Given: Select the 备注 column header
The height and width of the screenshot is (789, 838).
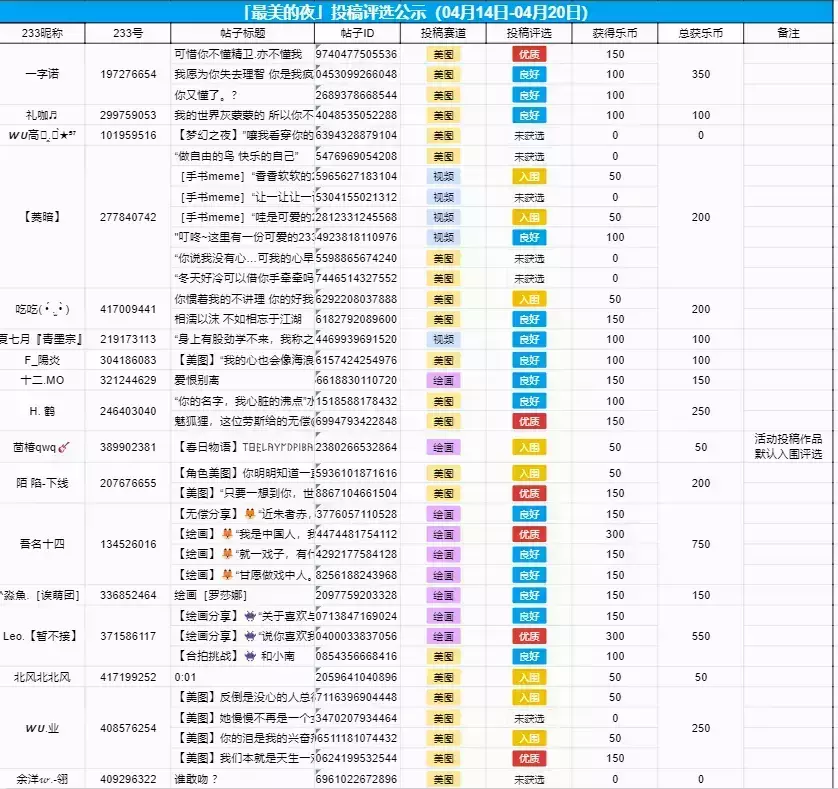Looking at the screenshot, I should [x=788, y=33].
